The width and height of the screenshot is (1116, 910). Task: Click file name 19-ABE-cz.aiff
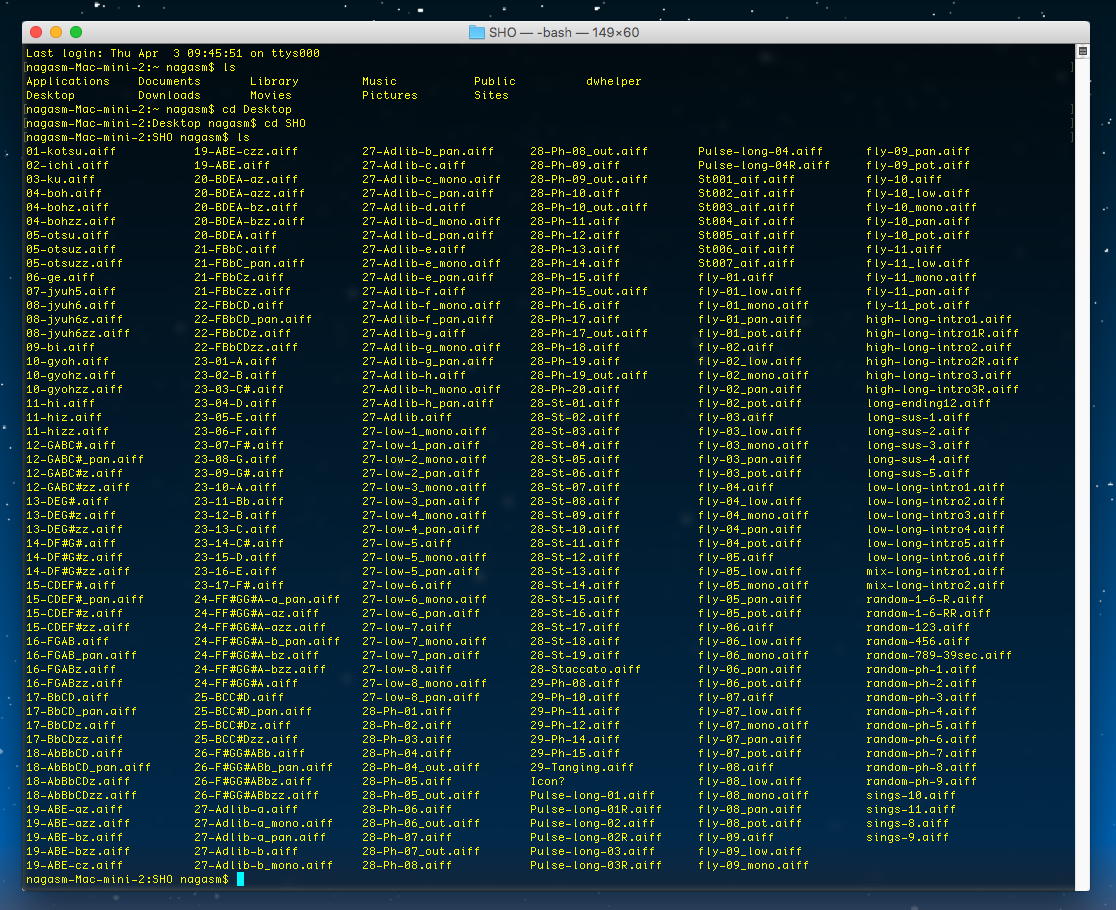74,865
